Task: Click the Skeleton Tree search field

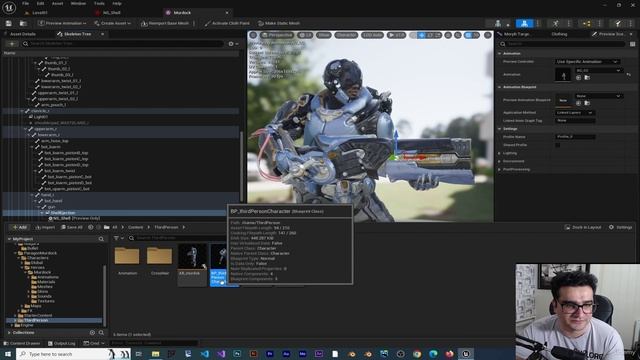Action: tap(122, 44)
